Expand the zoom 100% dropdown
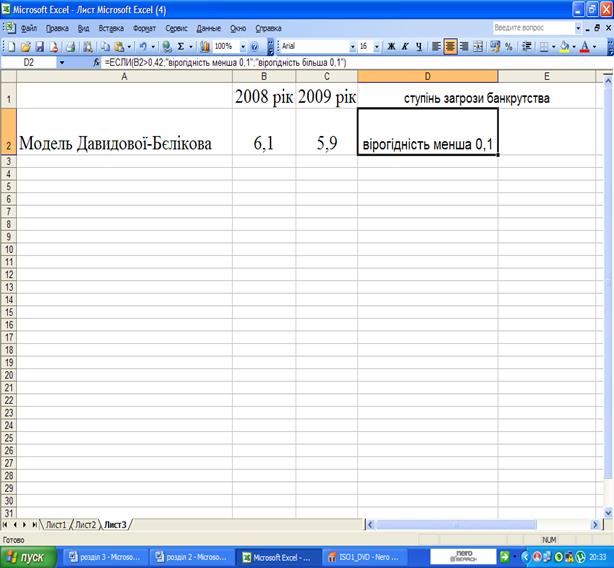The image size is (614, 568). (x=241, y=46)
